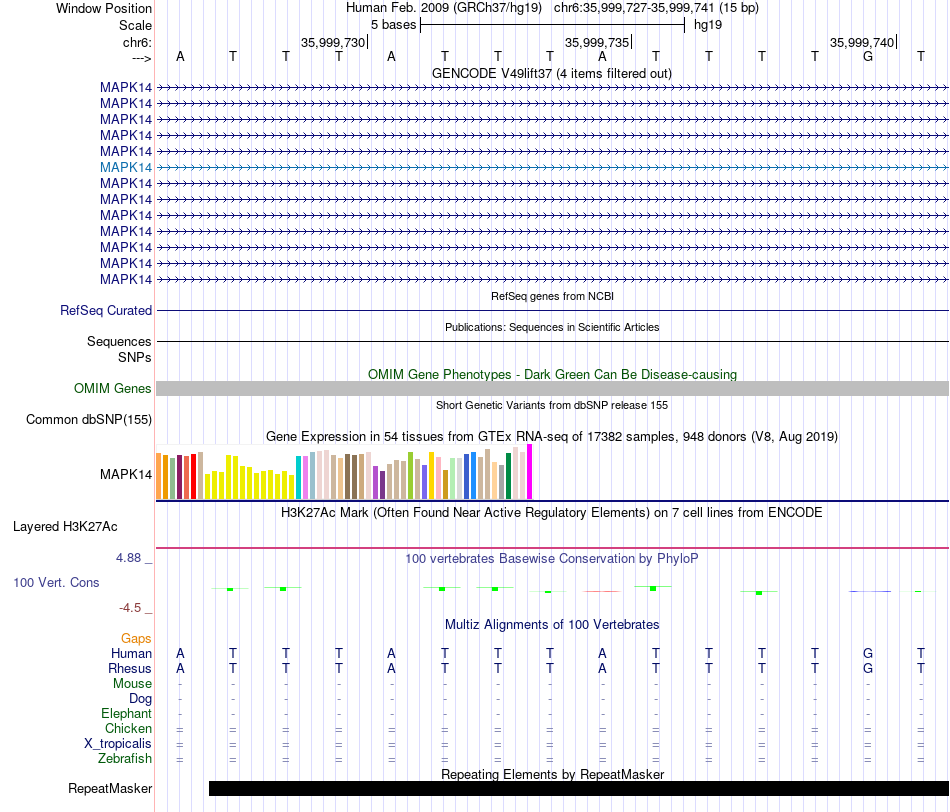Click the -4.5 PhyloP lower scale value
Viewport: 950px width, 812px height.
130,608
